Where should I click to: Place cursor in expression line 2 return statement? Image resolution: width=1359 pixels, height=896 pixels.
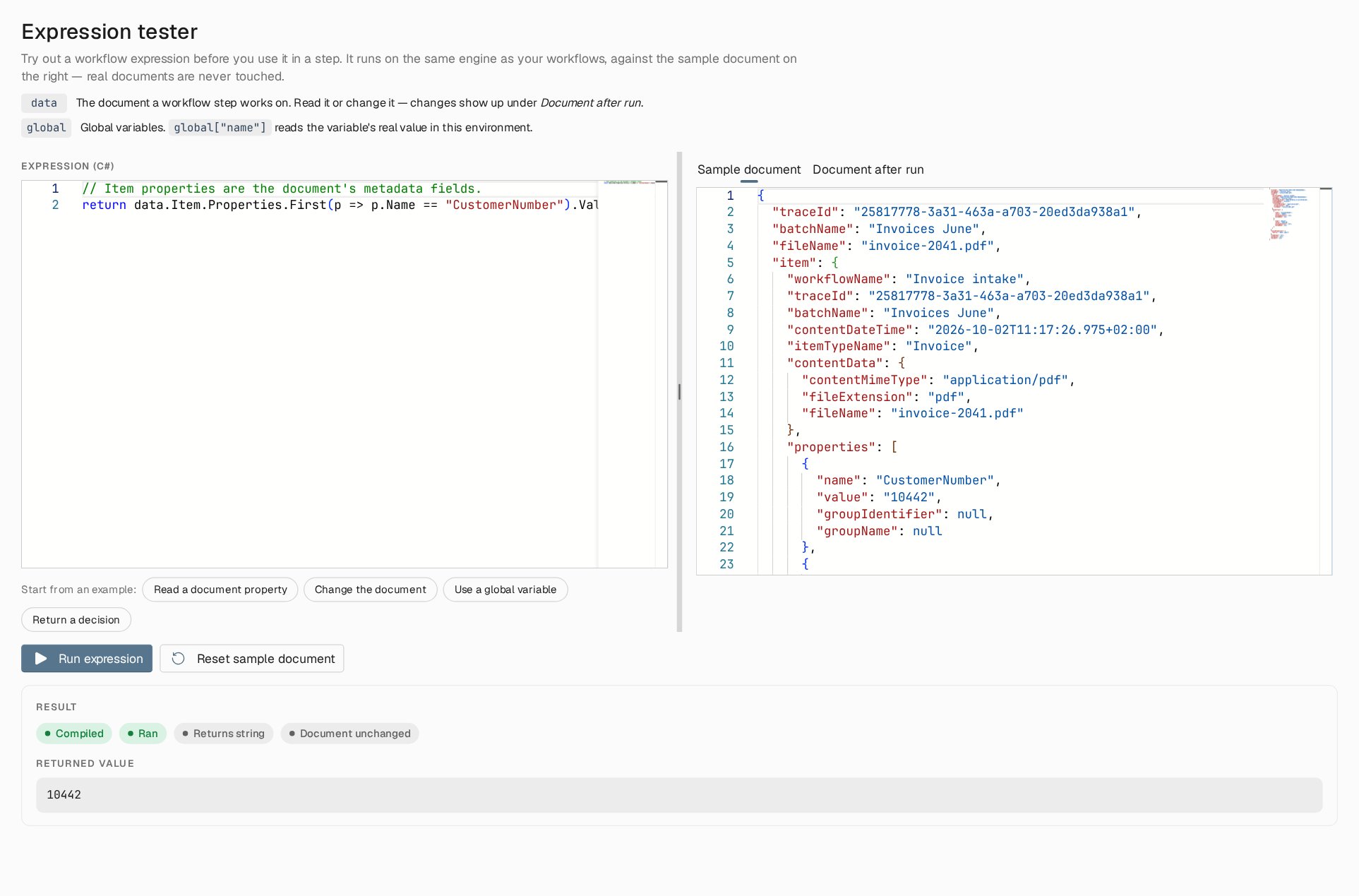pos(340,205)
